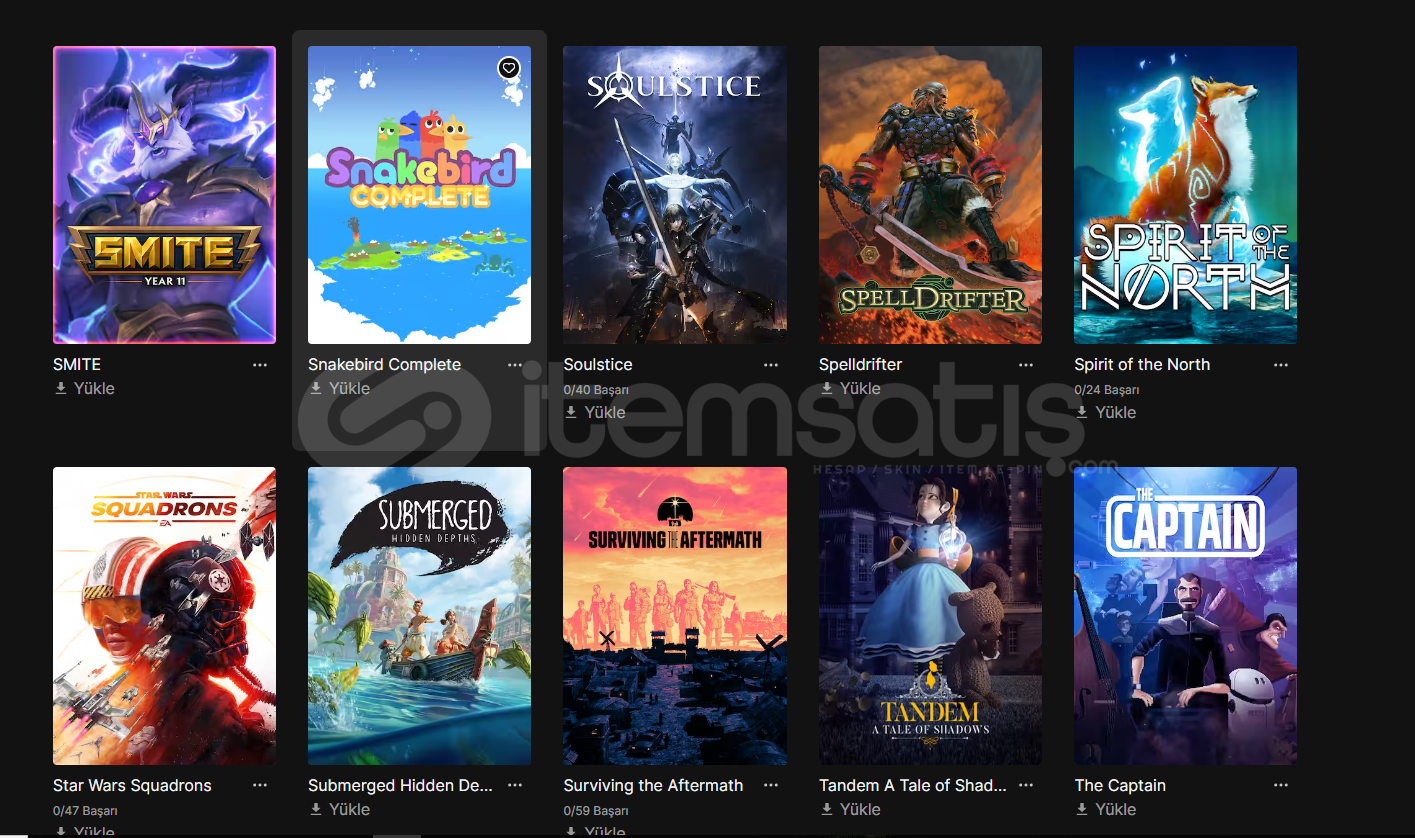Click Yükle under Spirit of the North

click(1116, 412)
